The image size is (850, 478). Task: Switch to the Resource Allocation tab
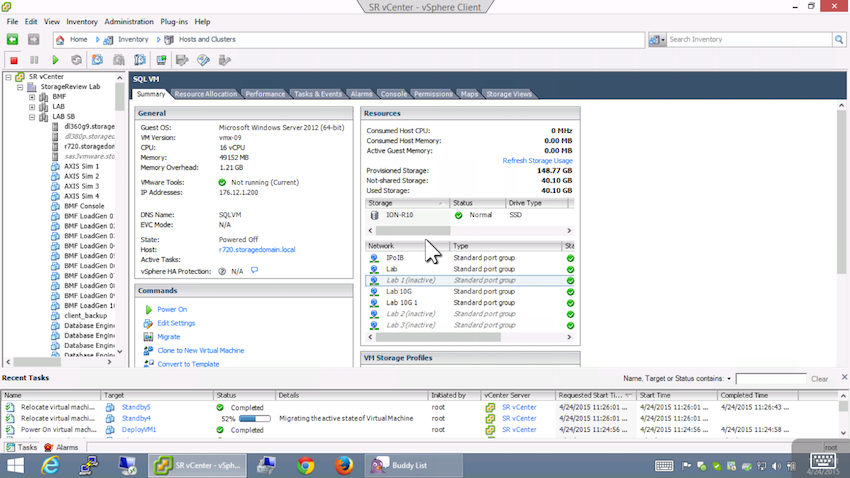tap(205, 94)
